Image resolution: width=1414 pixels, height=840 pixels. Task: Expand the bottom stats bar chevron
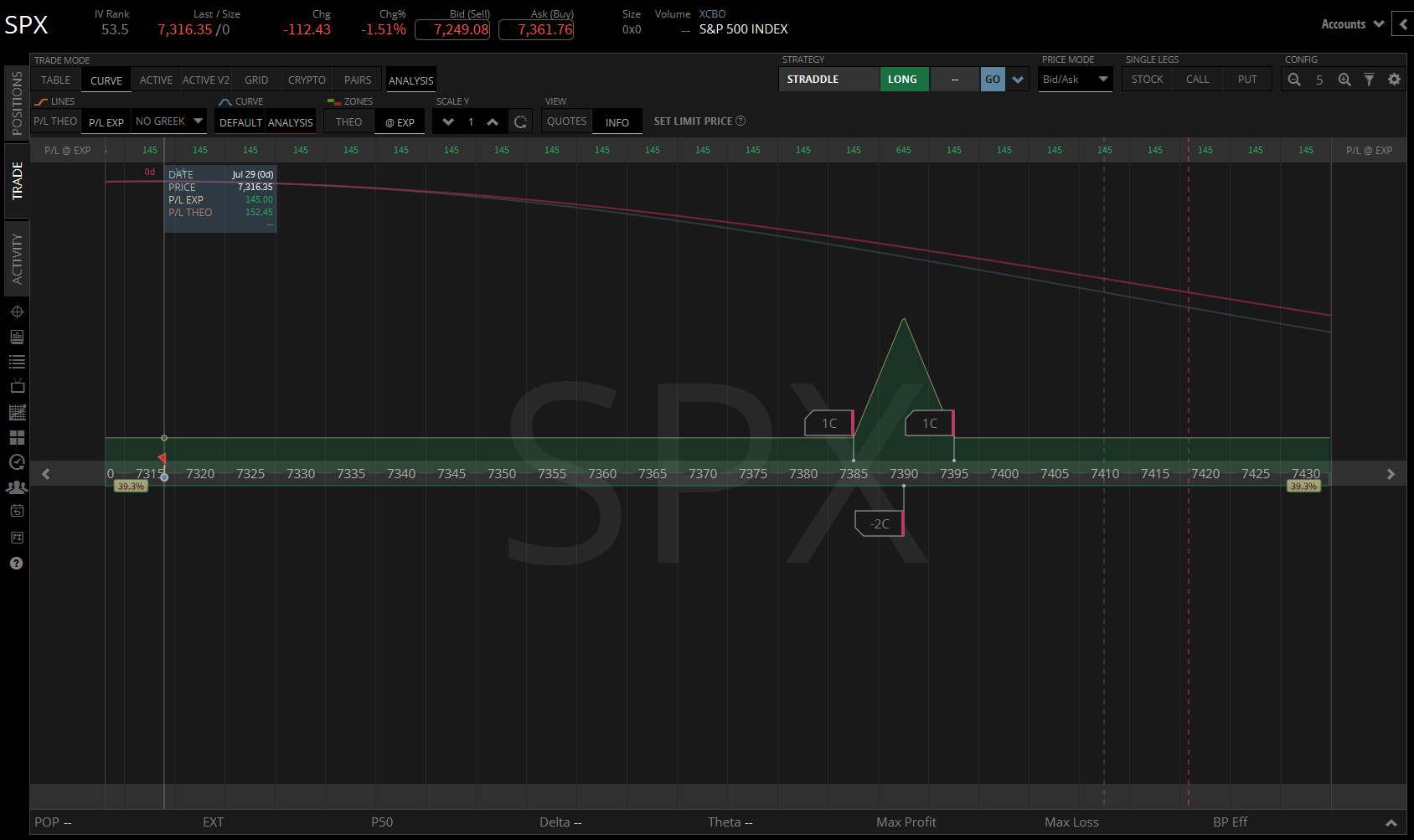tap(1391, 822)
